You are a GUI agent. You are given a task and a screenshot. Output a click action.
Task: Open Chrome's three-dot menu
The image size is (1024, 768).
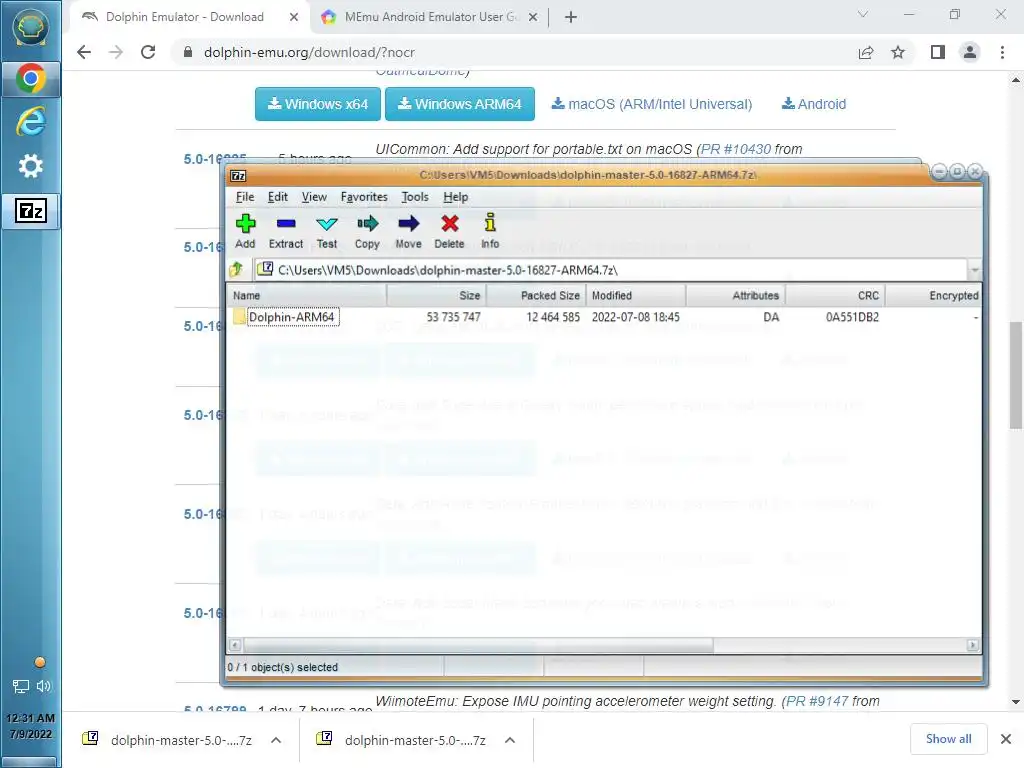[1002, 52]
